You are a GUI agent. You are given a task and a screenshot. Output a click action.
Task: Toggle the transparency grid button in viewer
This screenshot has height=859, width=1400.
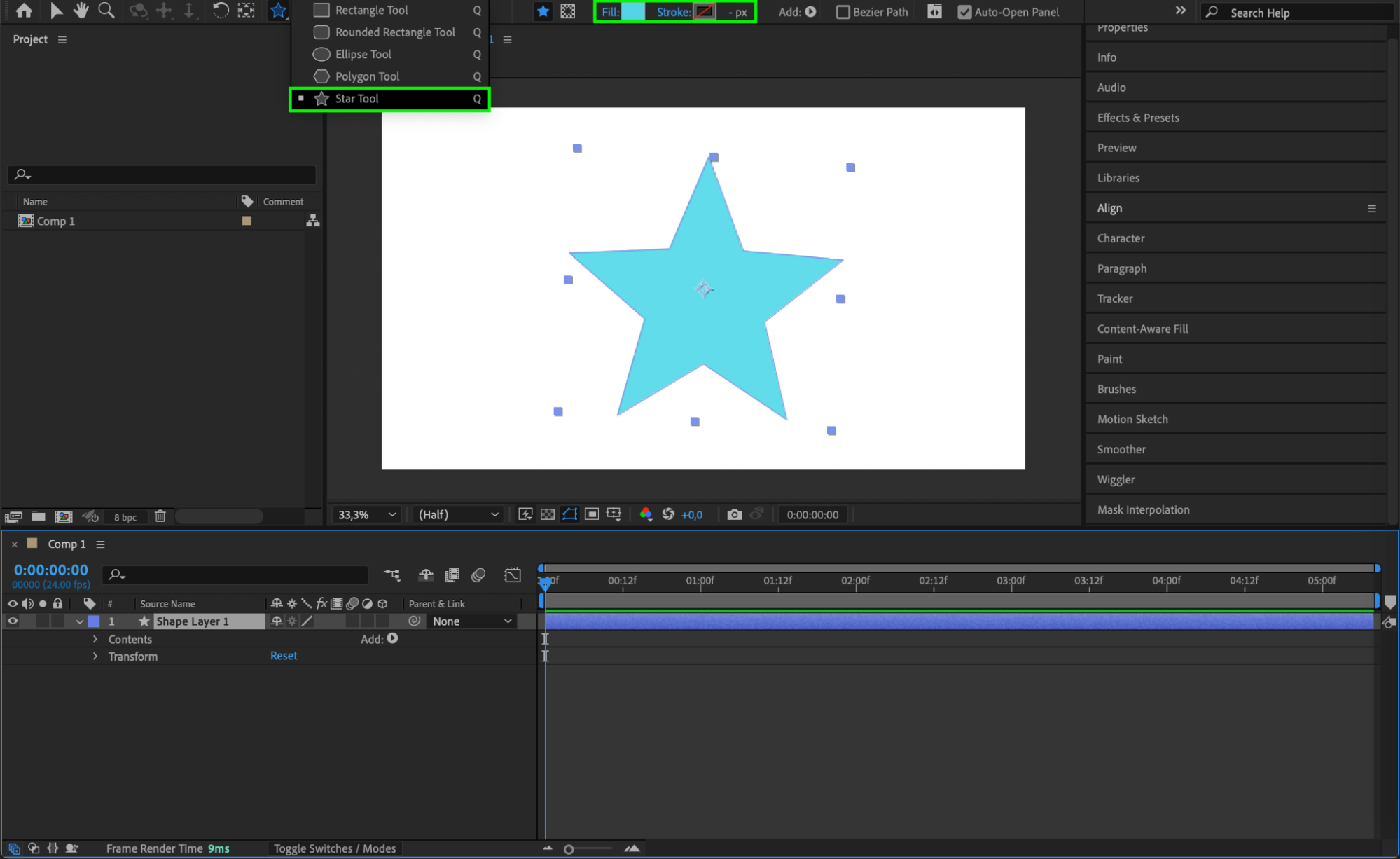pyautogui.click(x=548, y=515)
